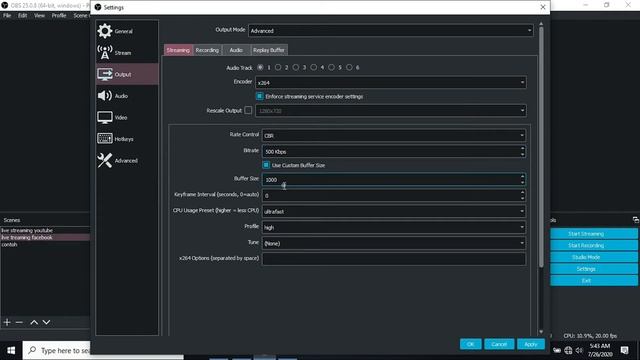
Task: Click Start Recording in OBS controls
Action: pyautogui.click(x=594, y=245)
